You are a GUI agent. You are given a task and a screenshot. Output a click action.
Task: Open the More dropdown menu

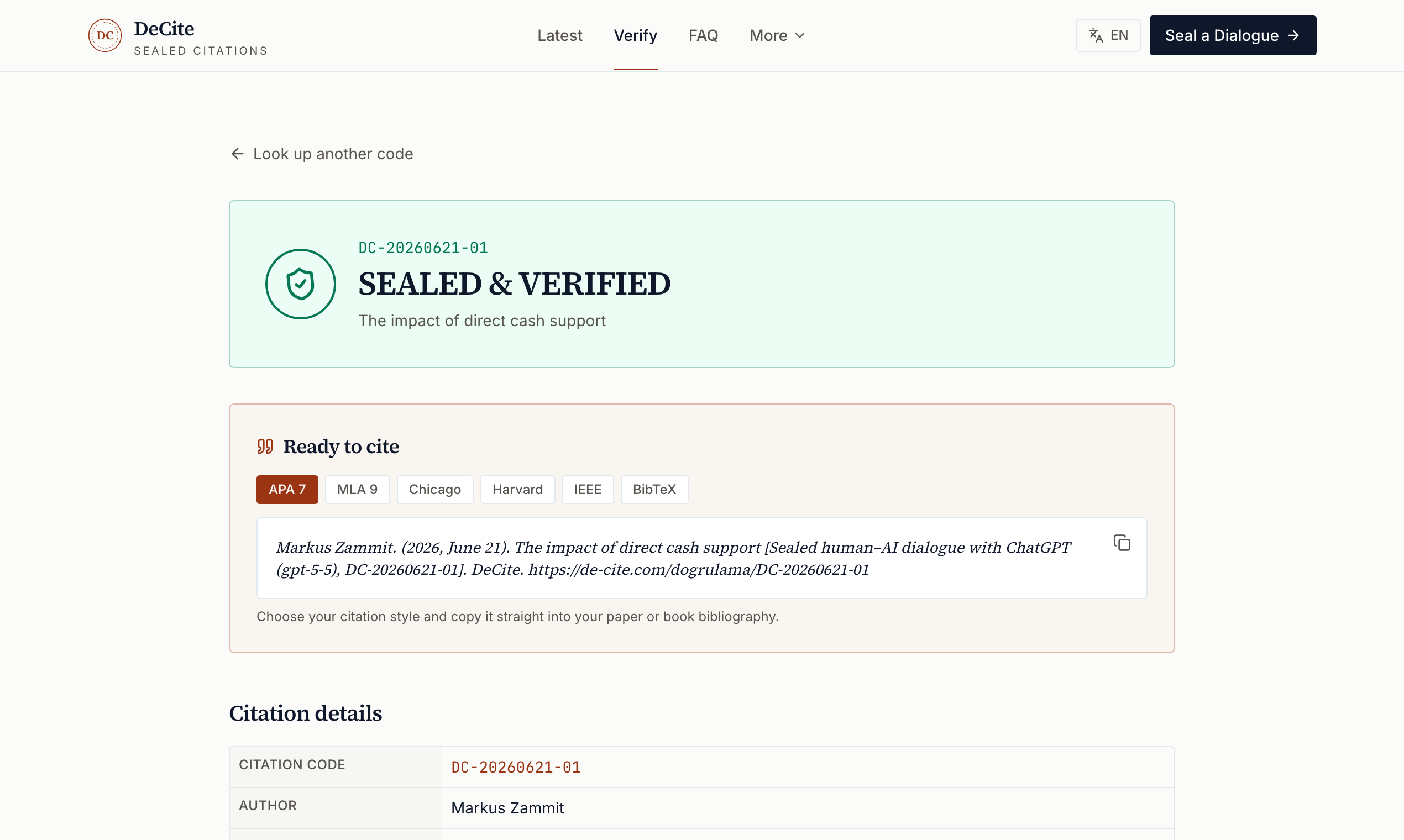777,36
